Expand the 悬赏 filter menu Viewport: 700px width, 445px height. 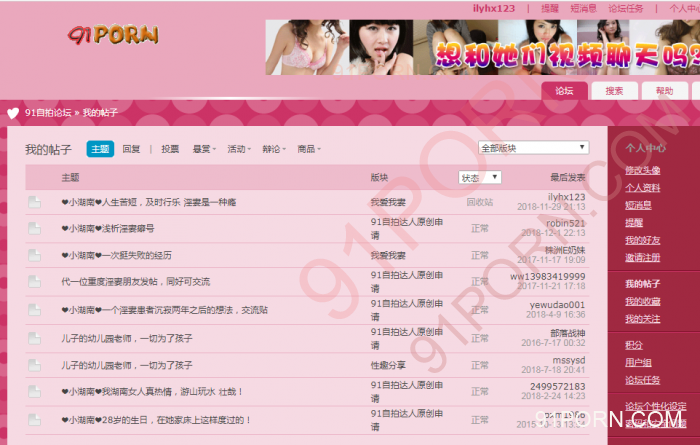click(204, 149)
